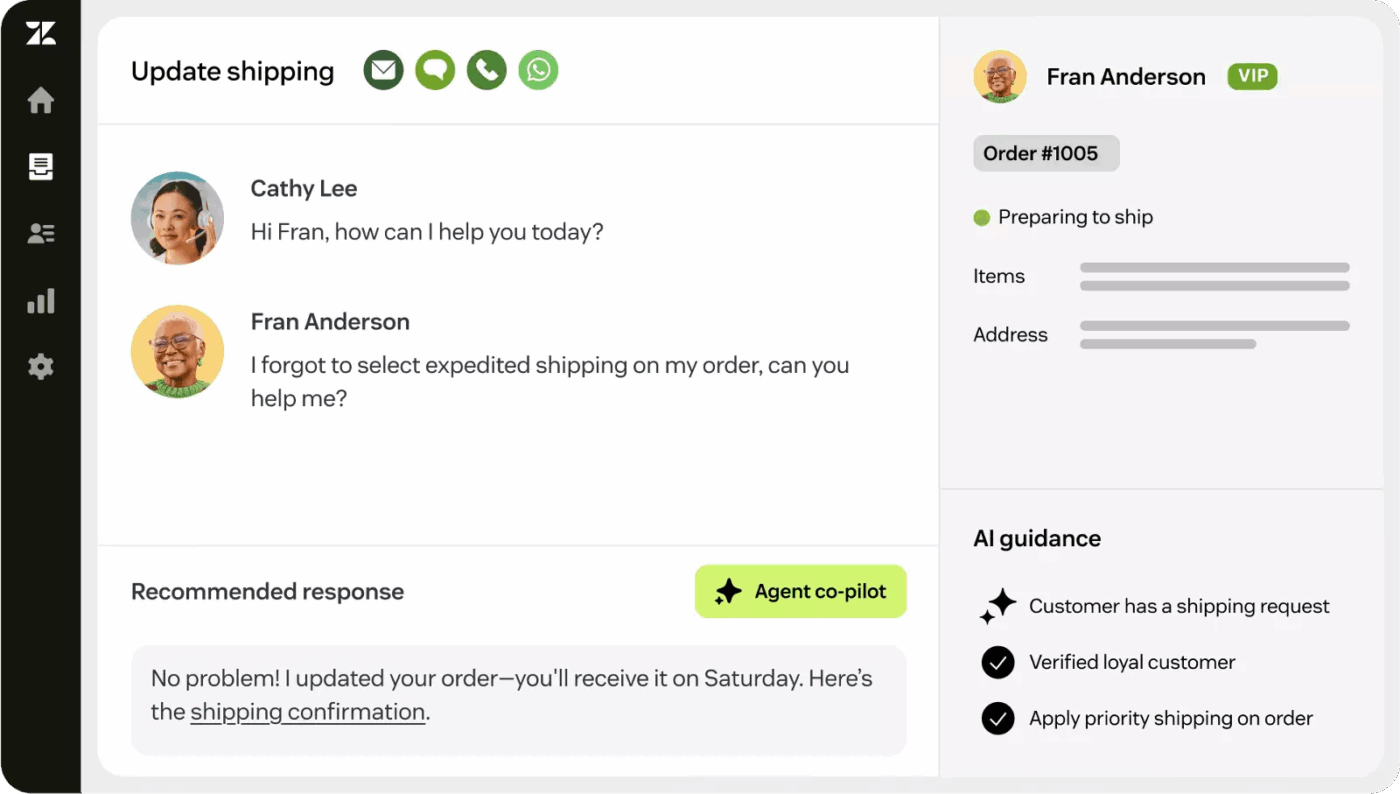Toggle the Verified loyal customer checkmark
The image size is (1400, 794).
997,662
